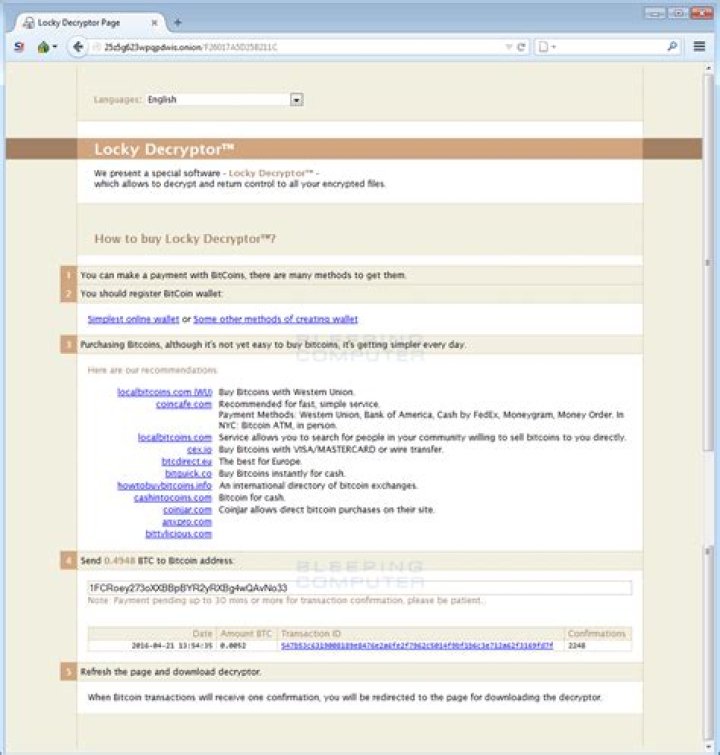Open Some other methods of creating wallet link
720x755 pixels.
[275, 319]
